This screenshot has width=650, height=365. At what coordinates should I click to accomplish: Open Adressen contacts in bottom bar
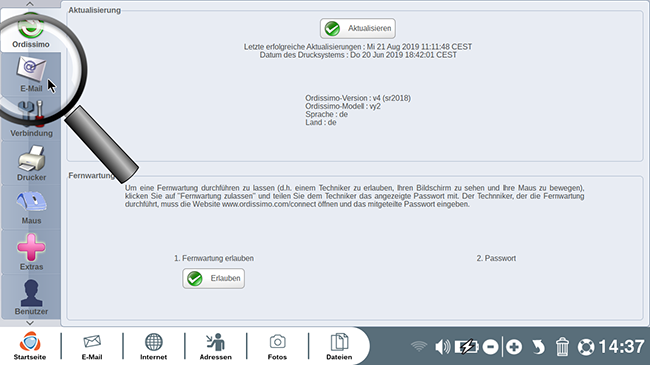point(216,346)
